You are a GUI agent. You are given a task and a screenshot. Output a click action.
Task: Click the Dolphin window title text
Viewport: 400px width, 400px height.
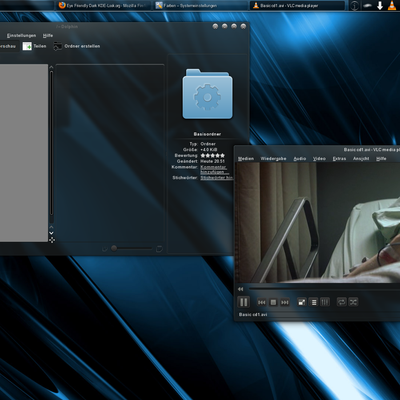pos(67,26)
